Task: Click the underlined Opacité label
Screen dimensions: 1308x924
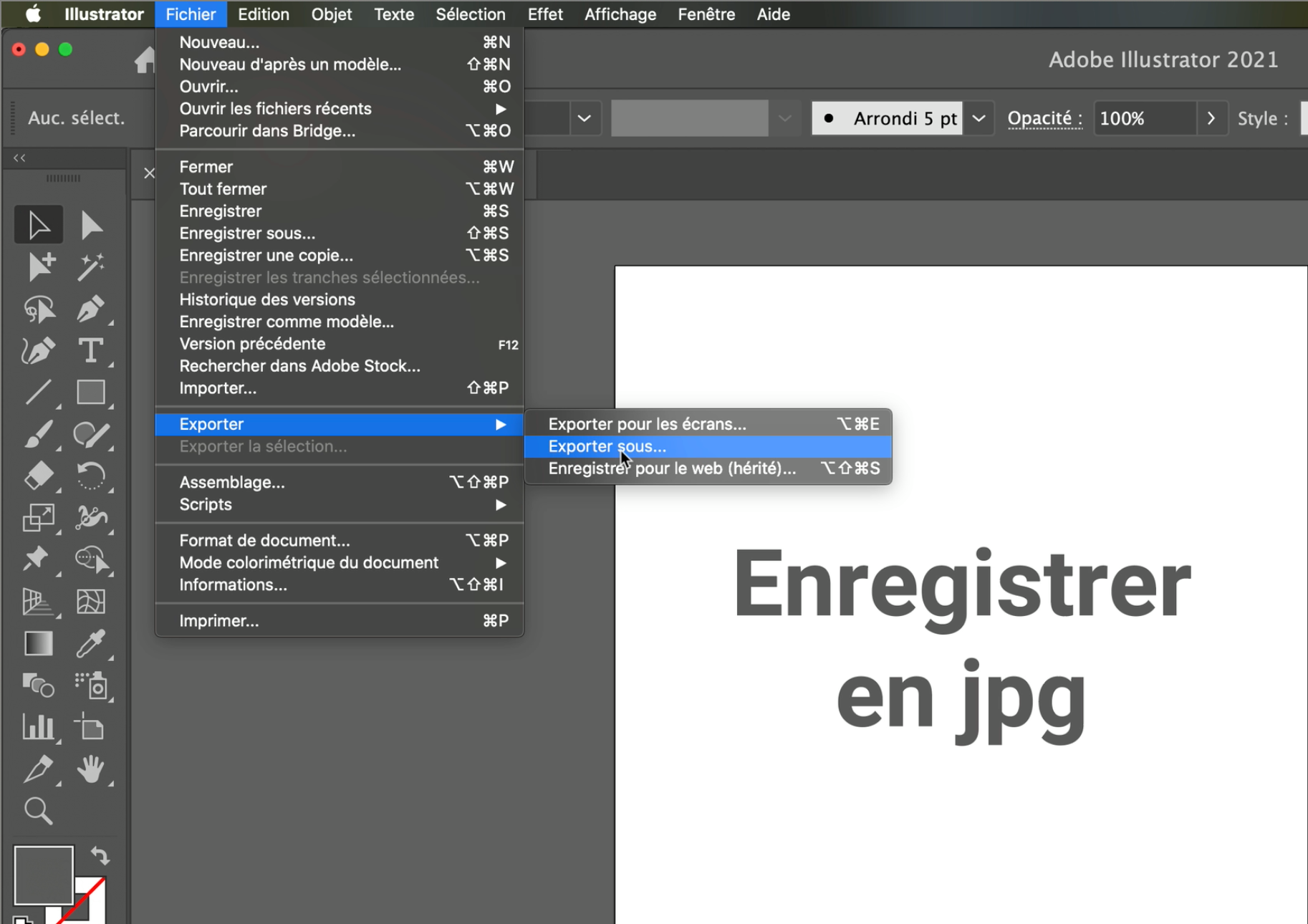Action: [1044, 118]
